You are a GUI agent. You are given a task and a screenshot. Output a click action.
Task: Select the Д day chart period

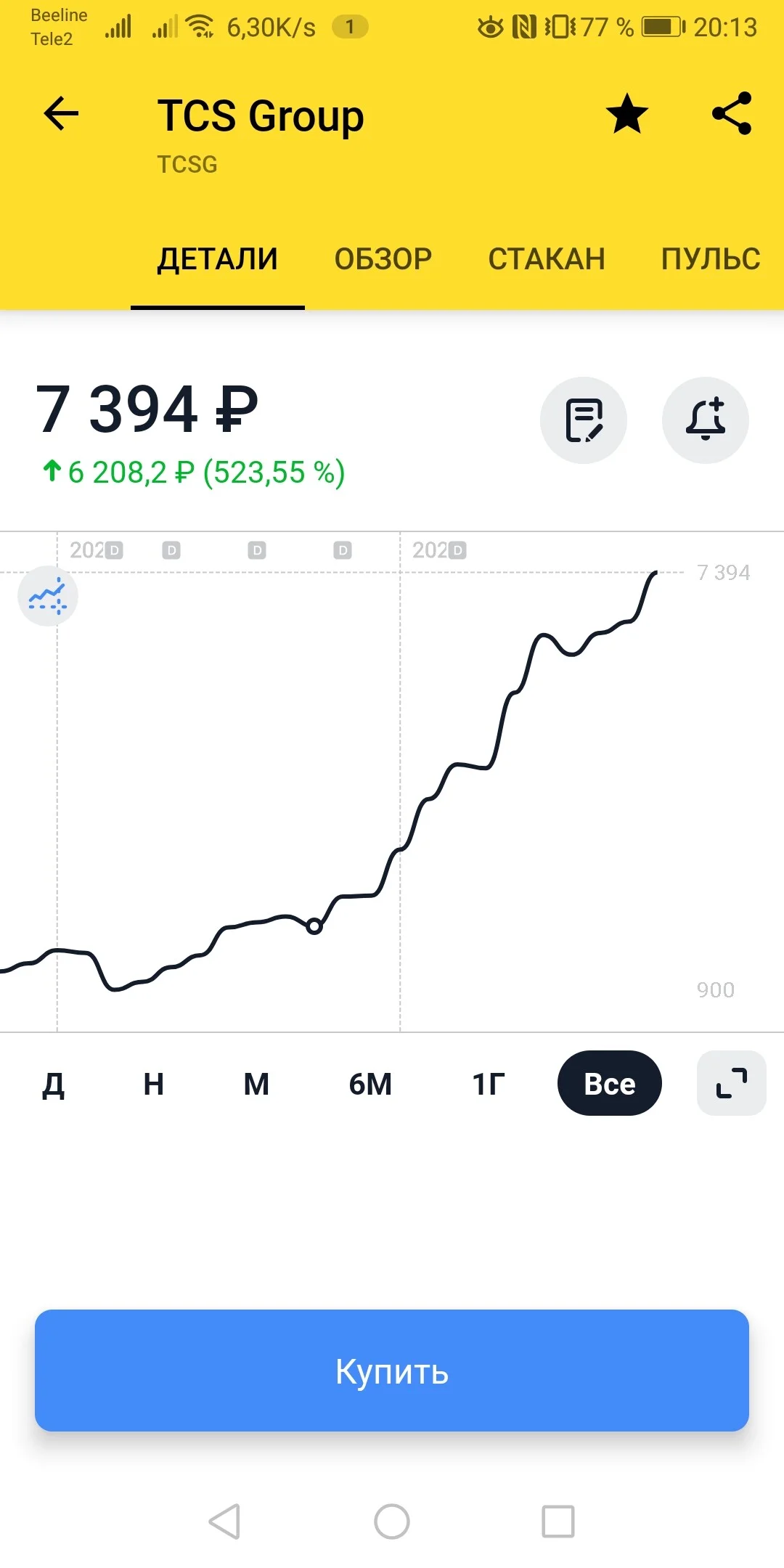[x=53, y=1085]
